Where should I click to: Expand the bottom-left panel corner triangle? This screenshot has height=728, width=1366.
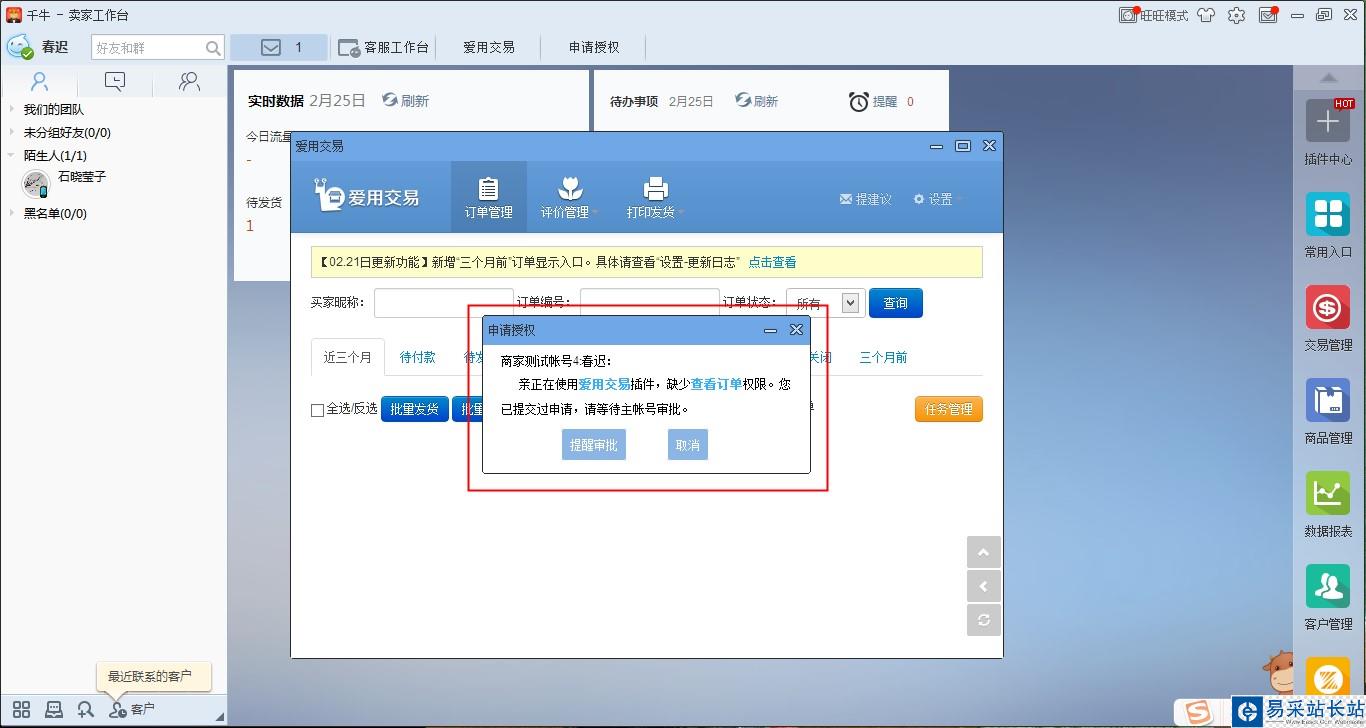pos(220,717)
